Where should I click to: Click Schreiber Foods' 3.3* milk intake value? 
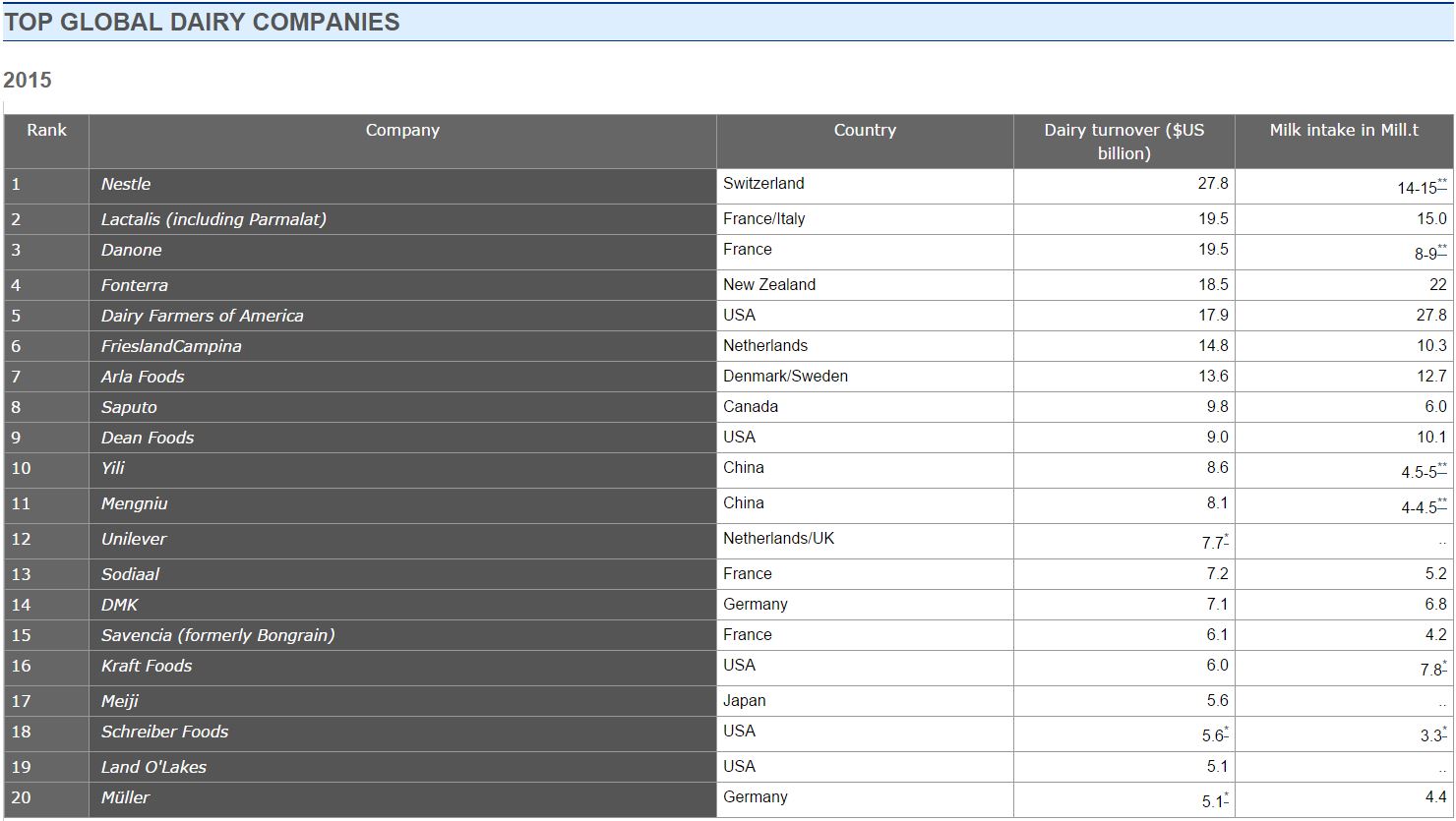coord(1433,734)
